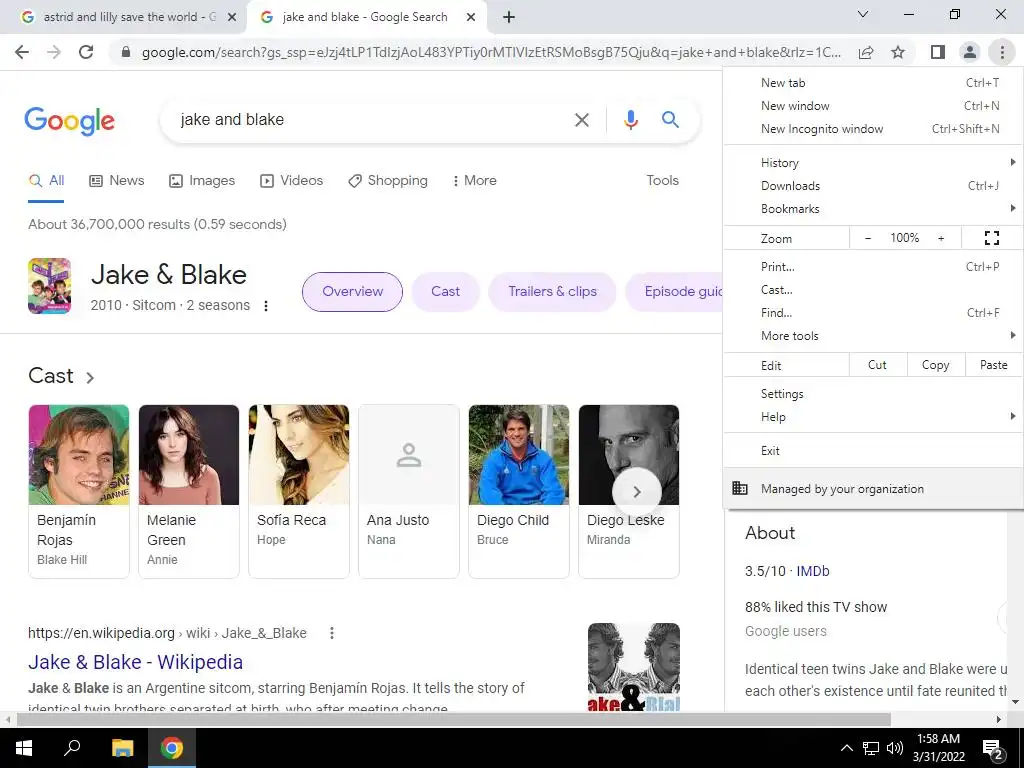Open File Explorer from taskbar

[x=122, y=748]
